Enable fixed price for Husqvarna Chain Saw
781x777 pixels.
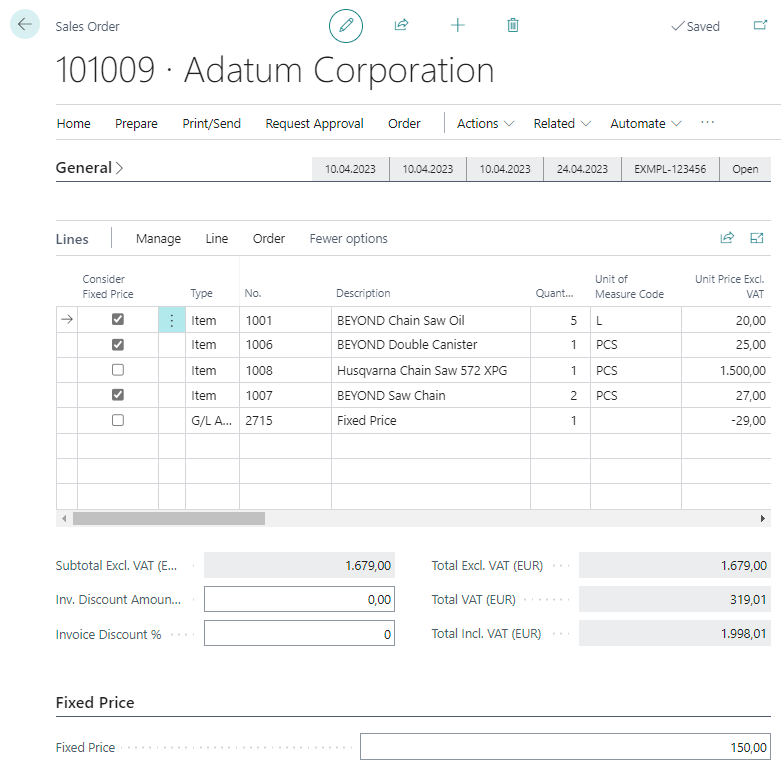click(118, 370)
